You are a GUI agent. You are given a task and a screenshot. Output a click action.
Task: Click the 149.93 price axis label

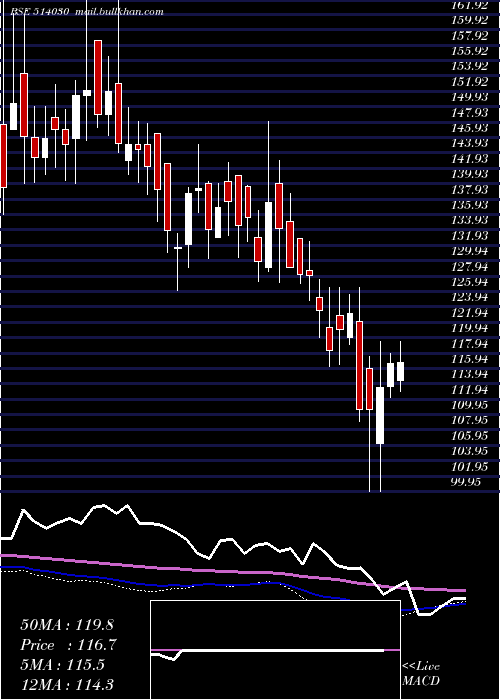(469, 97)
